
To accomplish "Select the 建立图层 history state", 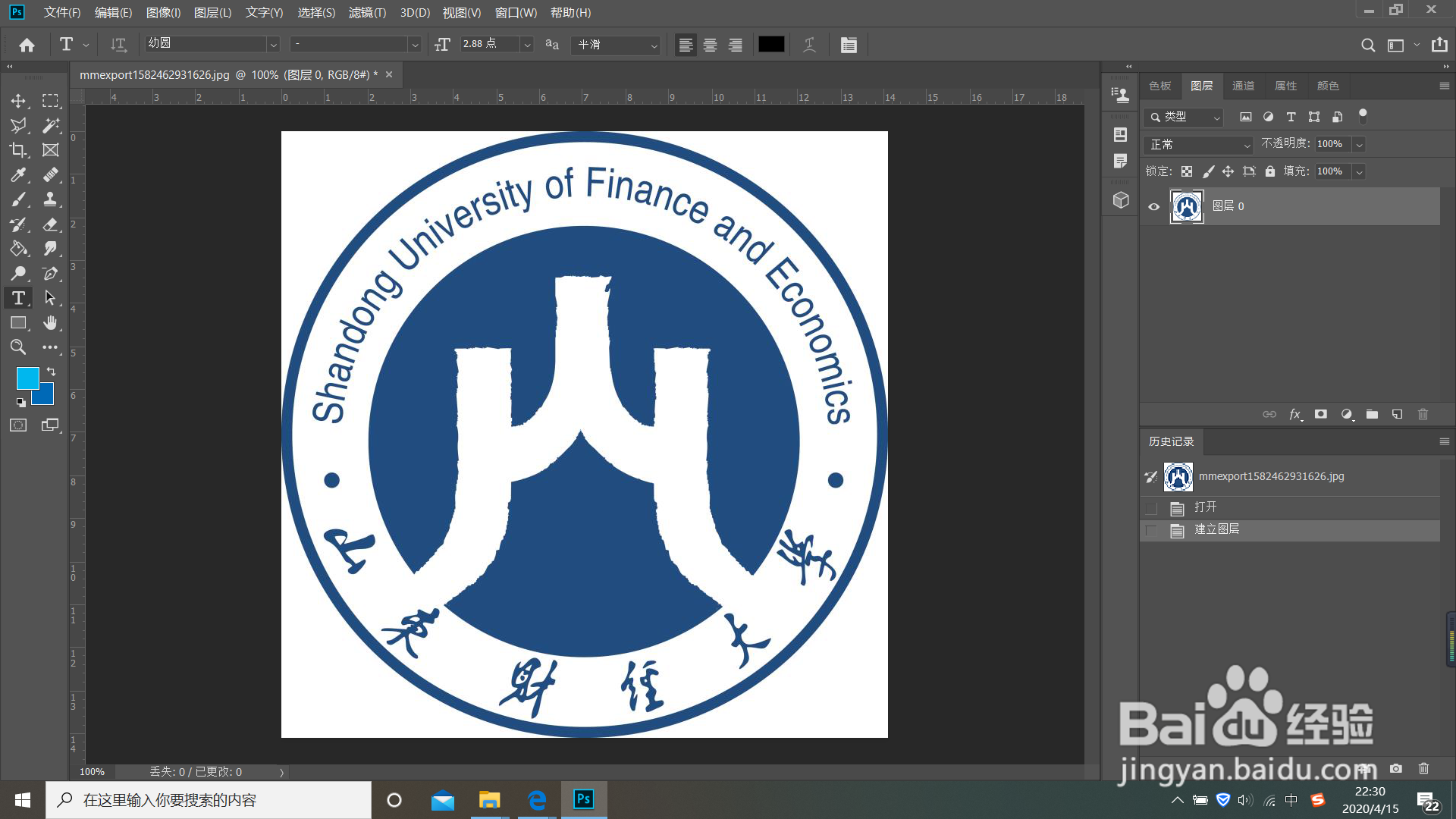I will pos(1290,530).
